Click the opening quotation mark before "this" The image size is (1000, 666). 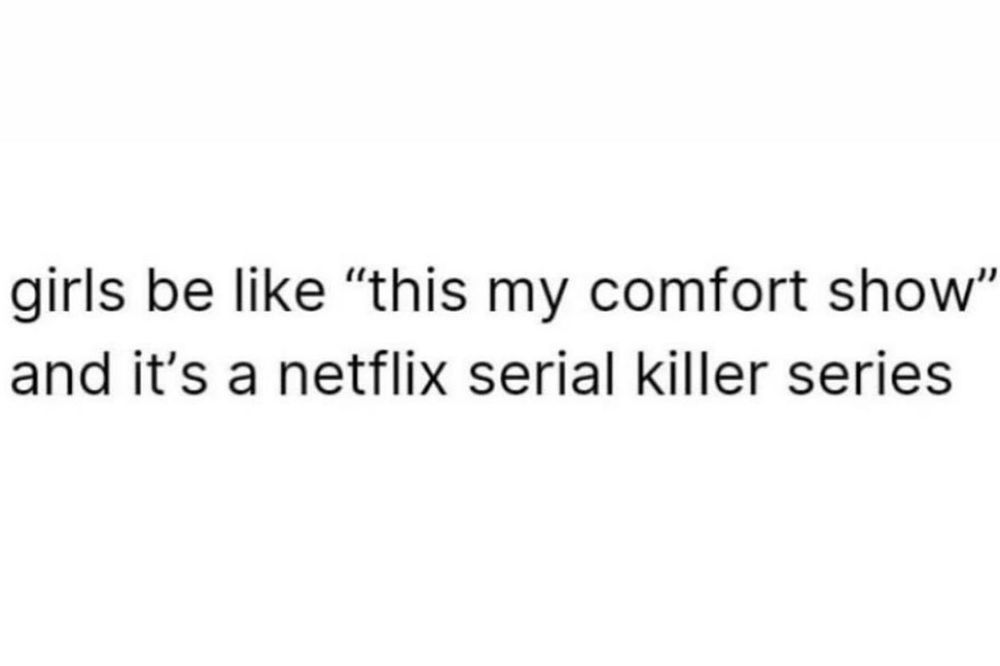(x=354, y=279)
